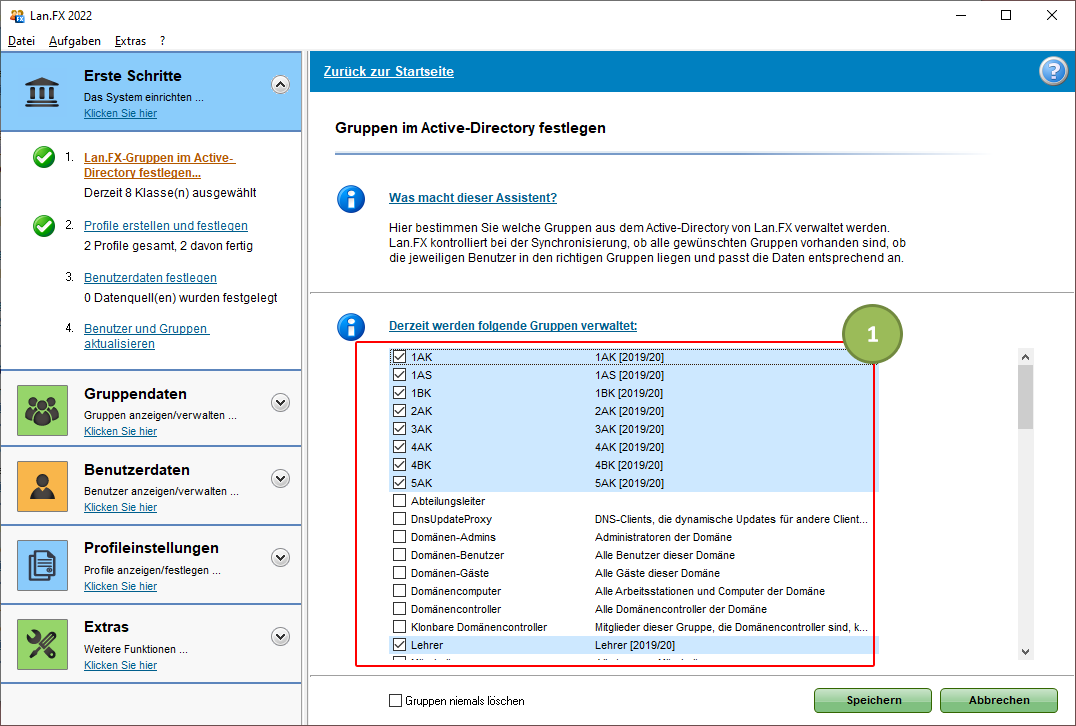The width and height of the screenshot is (1076, 726).
Task: Click 'Was macht dieser Assistent?' link
Action: pyautogui.click(x=473, y=198)
